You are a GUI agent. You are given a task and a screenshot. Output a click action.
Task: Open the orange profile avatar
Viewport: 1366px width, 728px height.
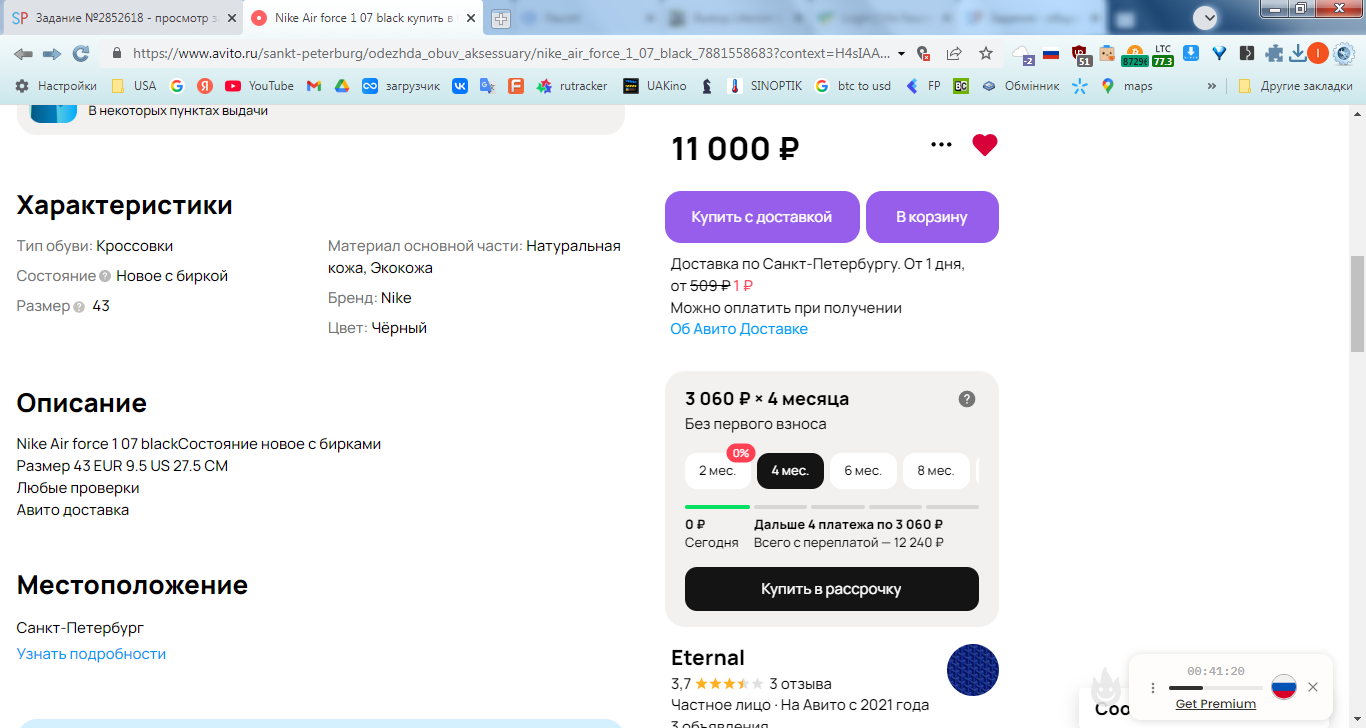(1318, 54)
